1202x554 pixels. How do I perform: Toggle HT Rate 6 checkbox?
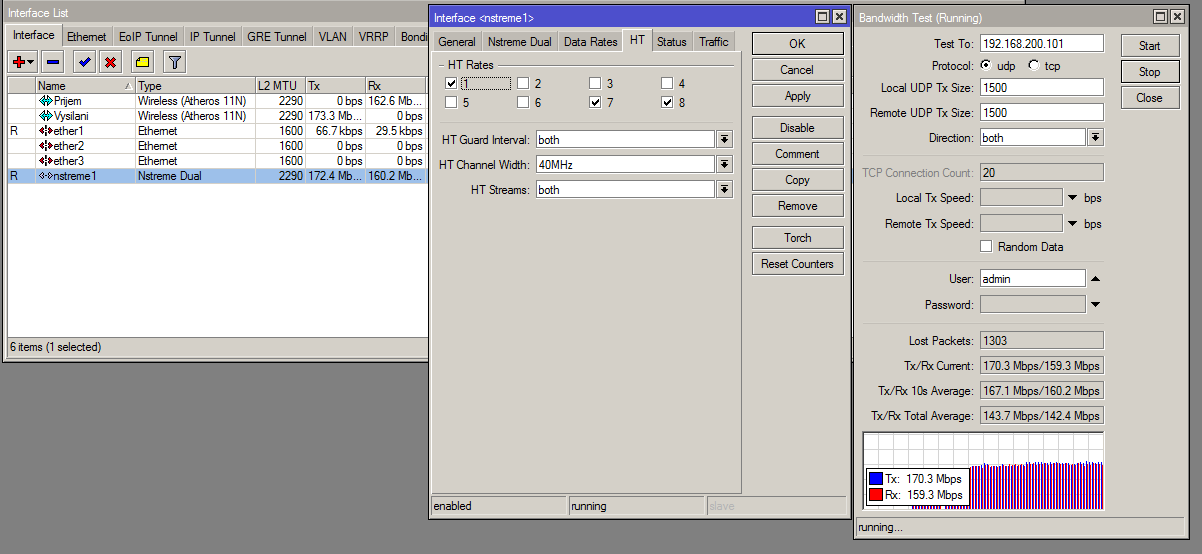pyautogui.click(x=524, y=103)
